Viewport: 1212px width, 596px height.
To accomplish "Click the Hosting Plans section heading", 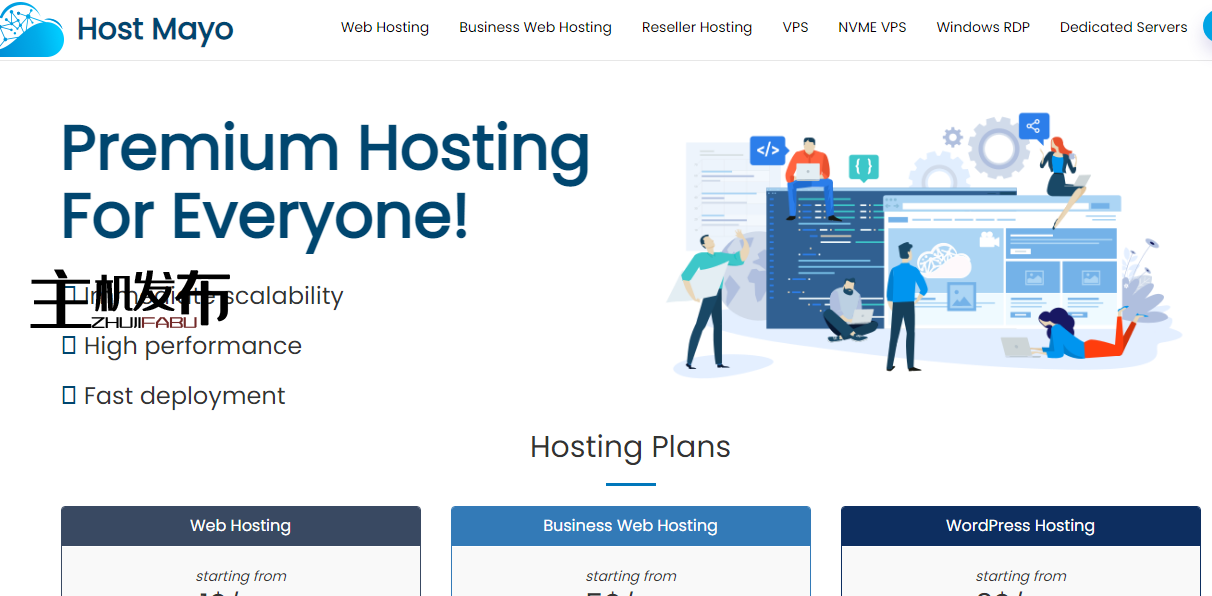I will pos(630,446).
